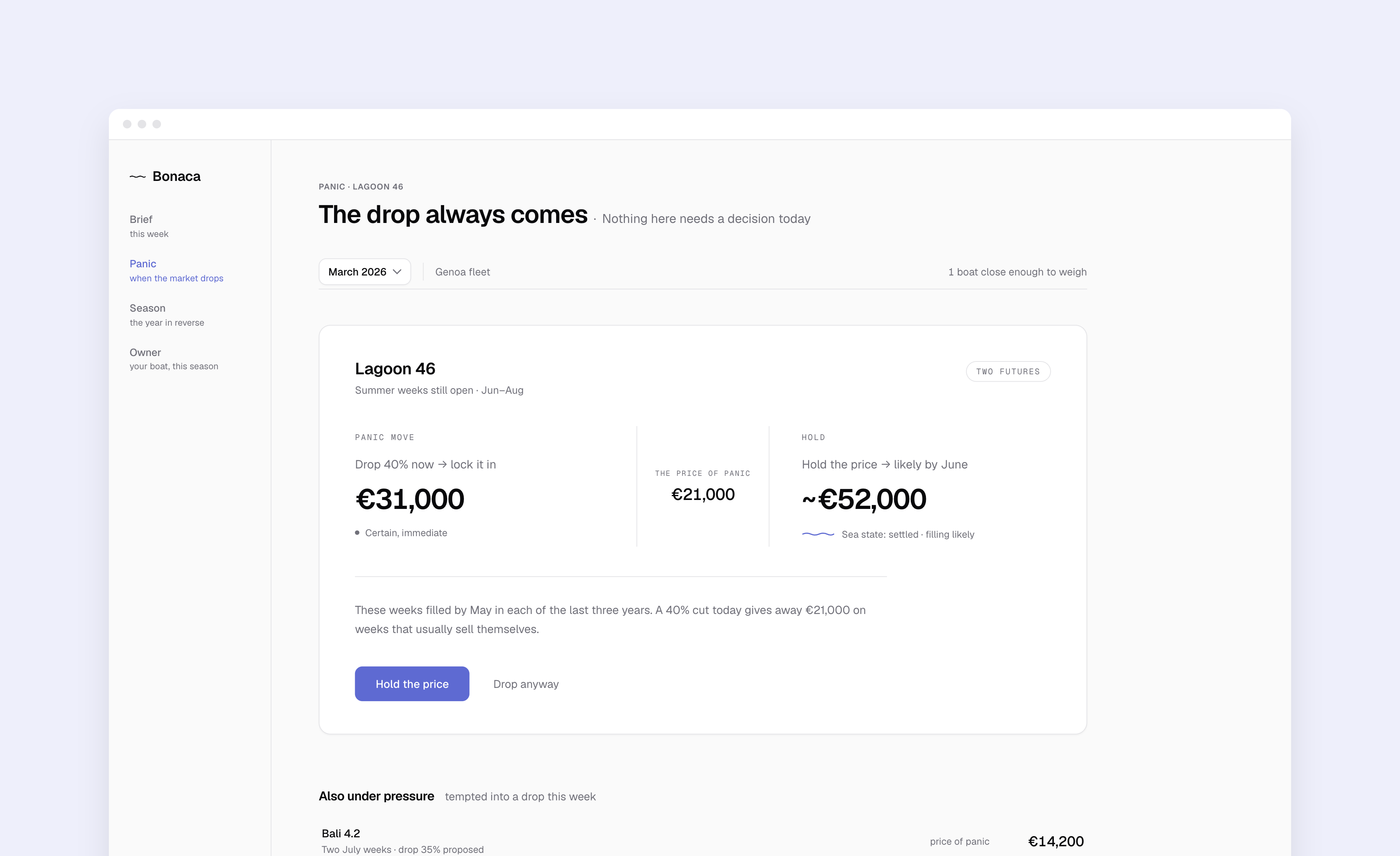Click the Bonaca wave logo icon

coord(138,177)
